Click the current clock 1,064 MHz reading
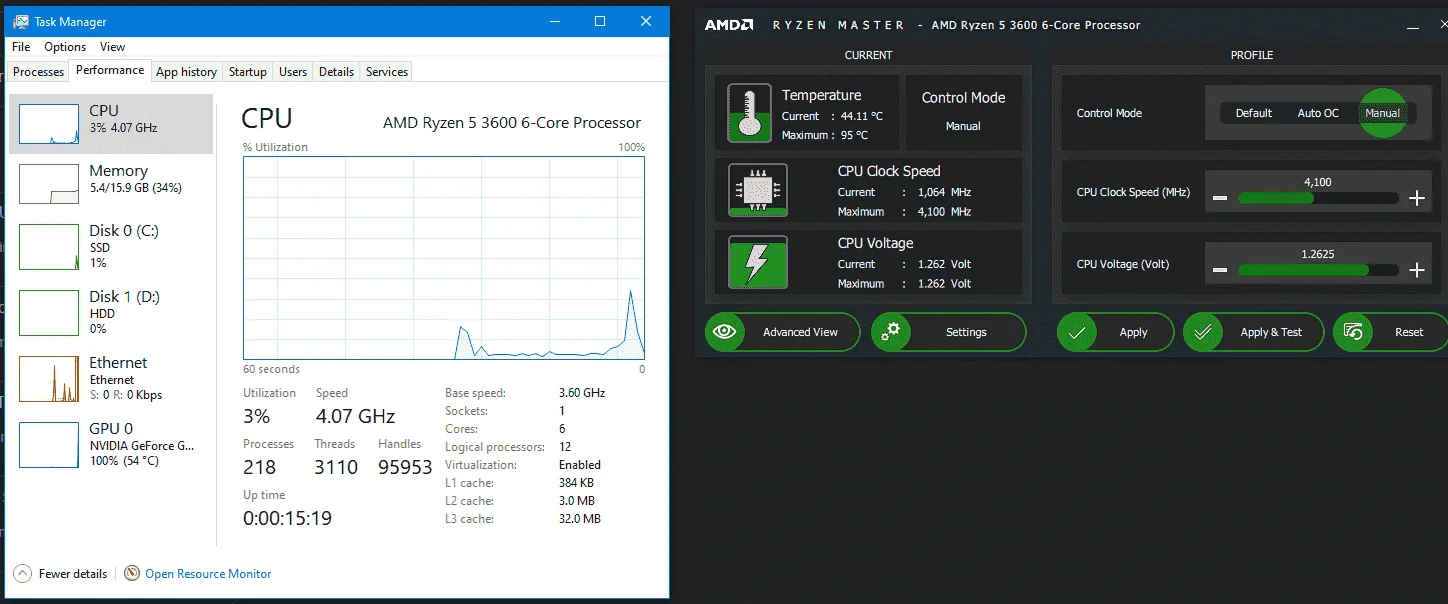The height and width of the screenshot is (604, 1448). [944, 192]
